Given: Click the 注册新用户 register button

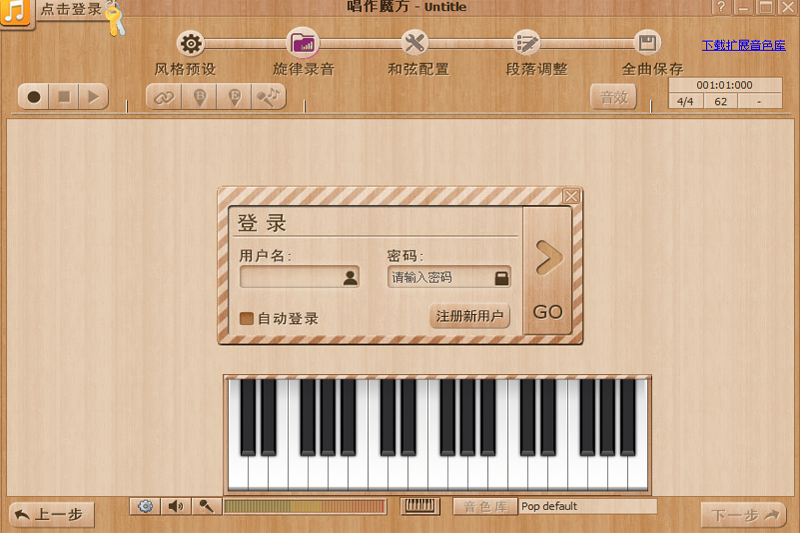Looking at the screenshot, I should pyautogui.click(x=470, y=317).
